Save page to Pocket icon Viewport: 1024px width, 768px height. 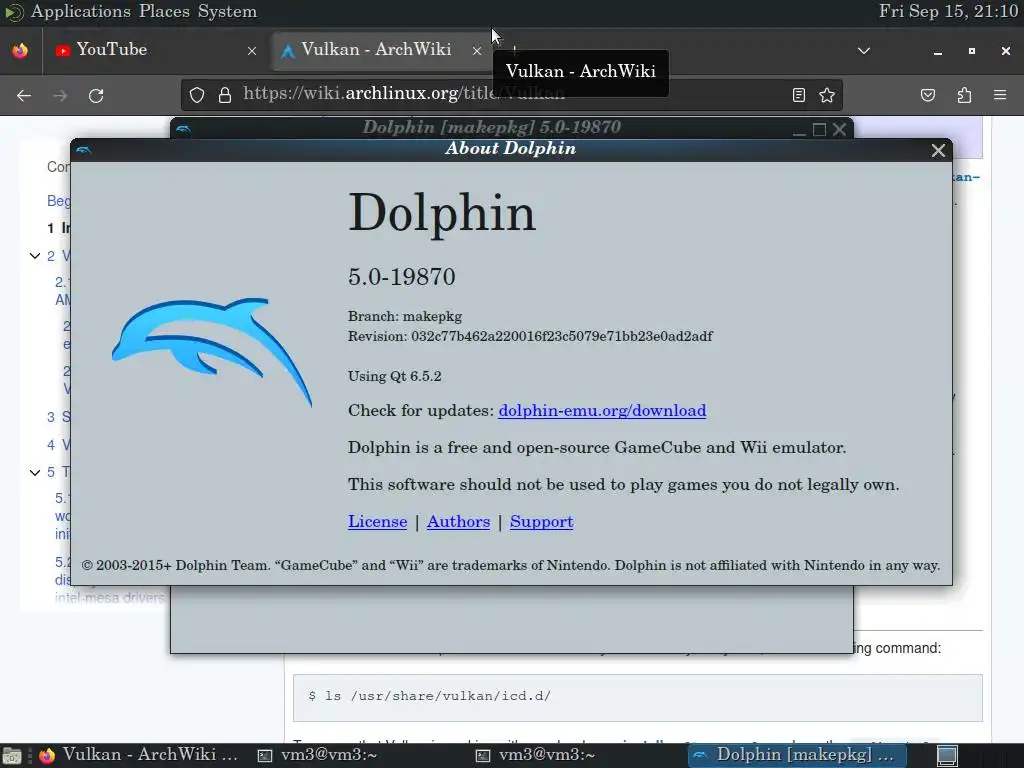click(x=927, y=95)
